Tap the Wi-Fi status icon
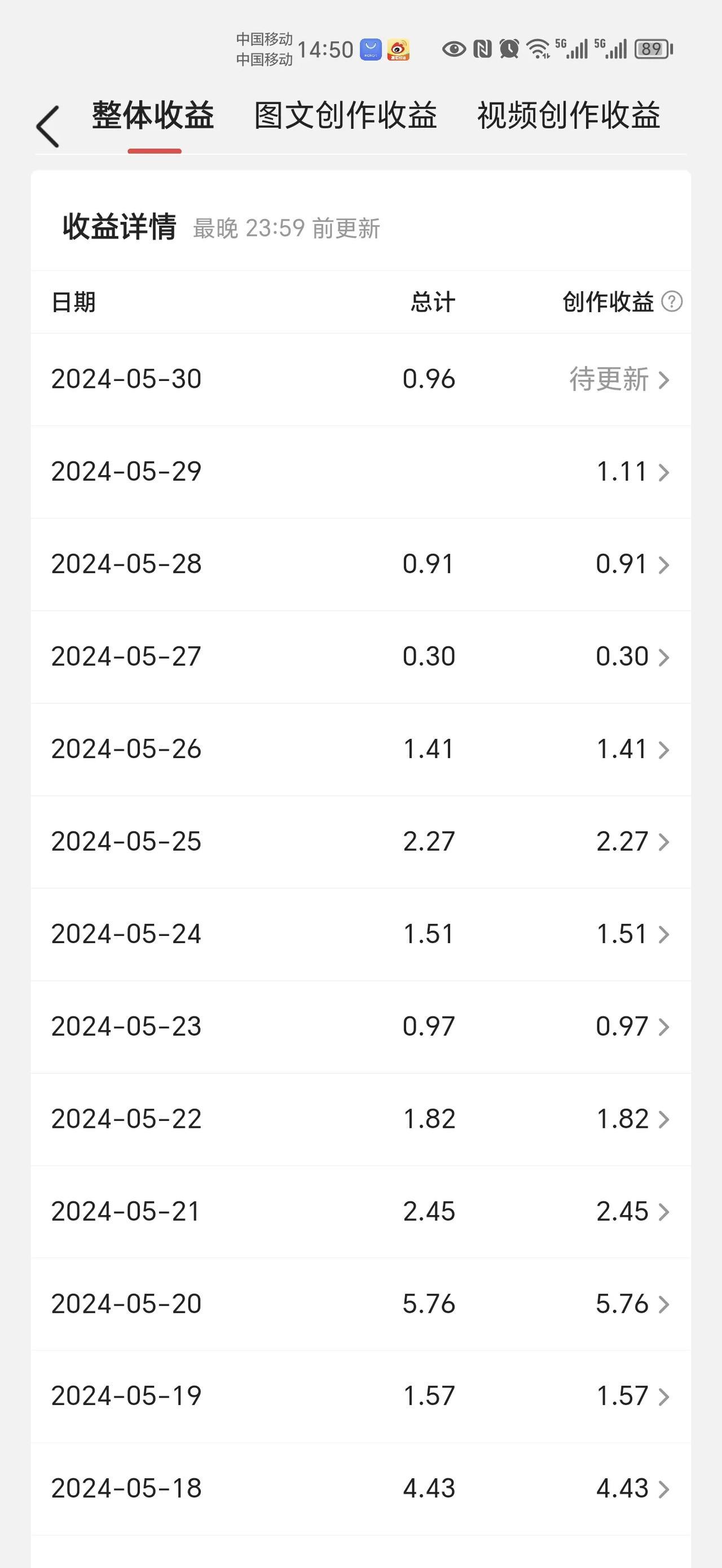The image size is (722, 1568). pyautogui.click(x=538, y=49)
